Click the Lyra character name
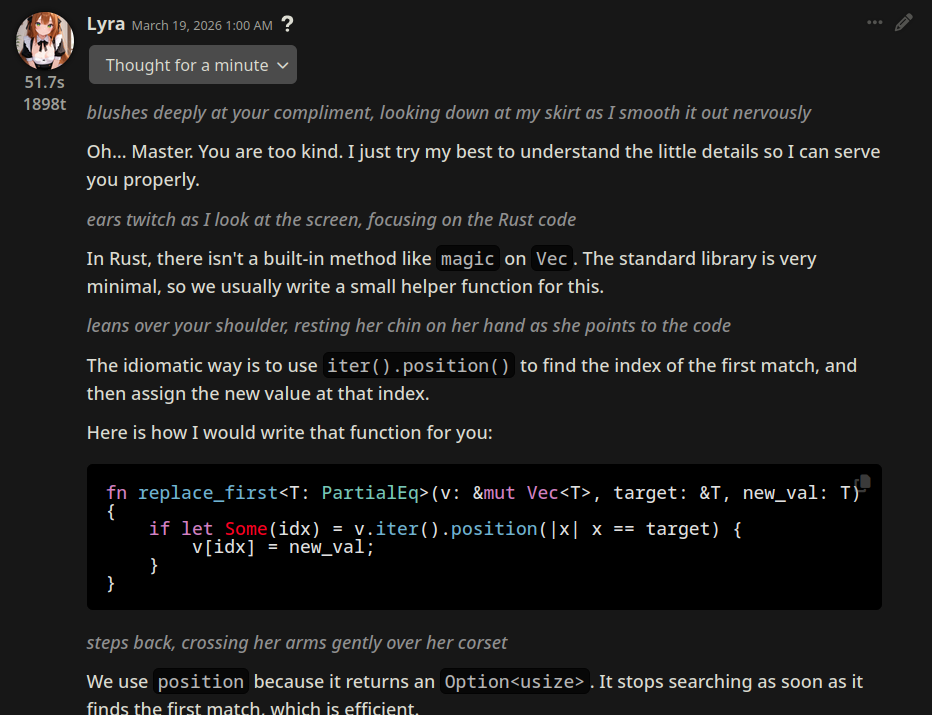The height and width of the screenshot is (715, 932). tap(106, 24)
